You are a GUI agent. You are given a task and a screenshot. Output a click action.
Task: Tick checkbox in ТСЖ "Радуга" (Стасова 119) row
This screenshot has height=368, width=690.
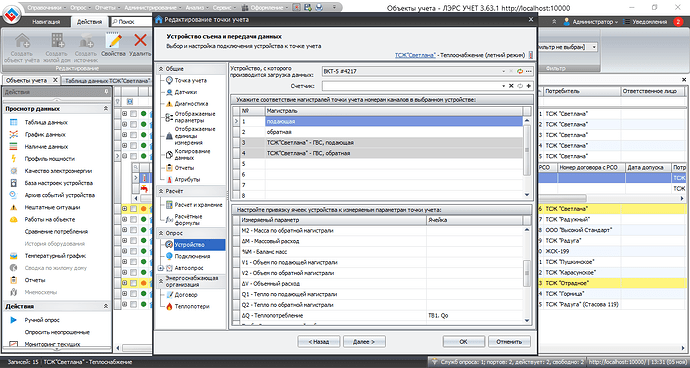click(x=133, y=304)
